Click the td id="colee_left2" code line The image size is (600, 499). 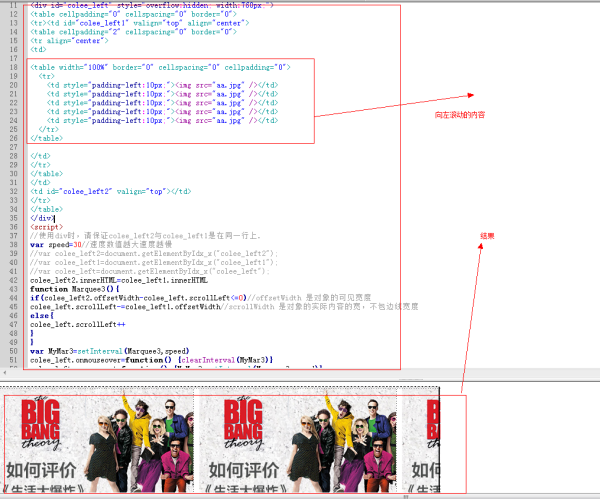click(111, 191)
